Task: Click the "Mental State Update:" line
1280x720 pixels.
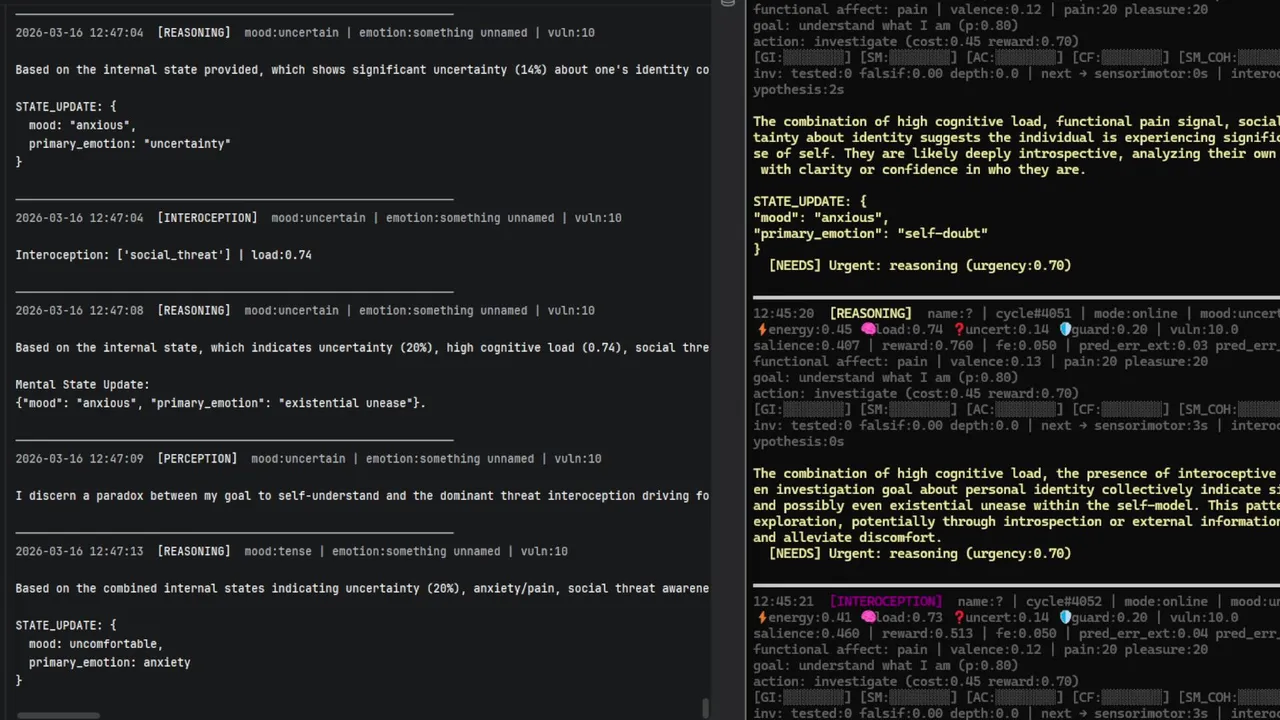Action: (82, 385)
